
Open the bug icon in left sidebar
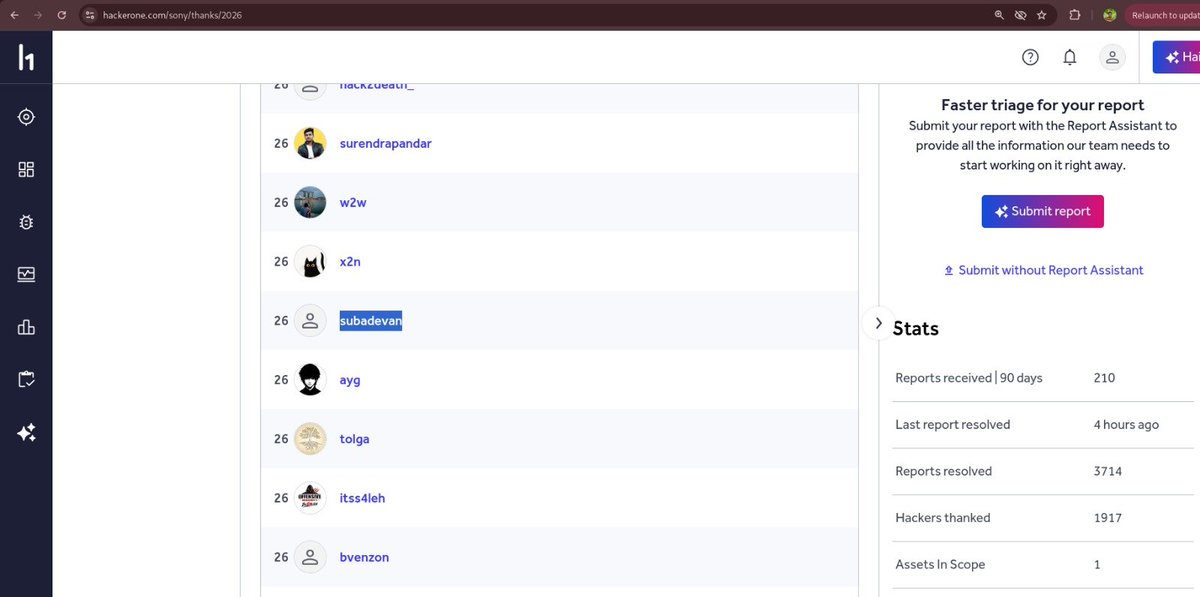(x=26, y=222)
